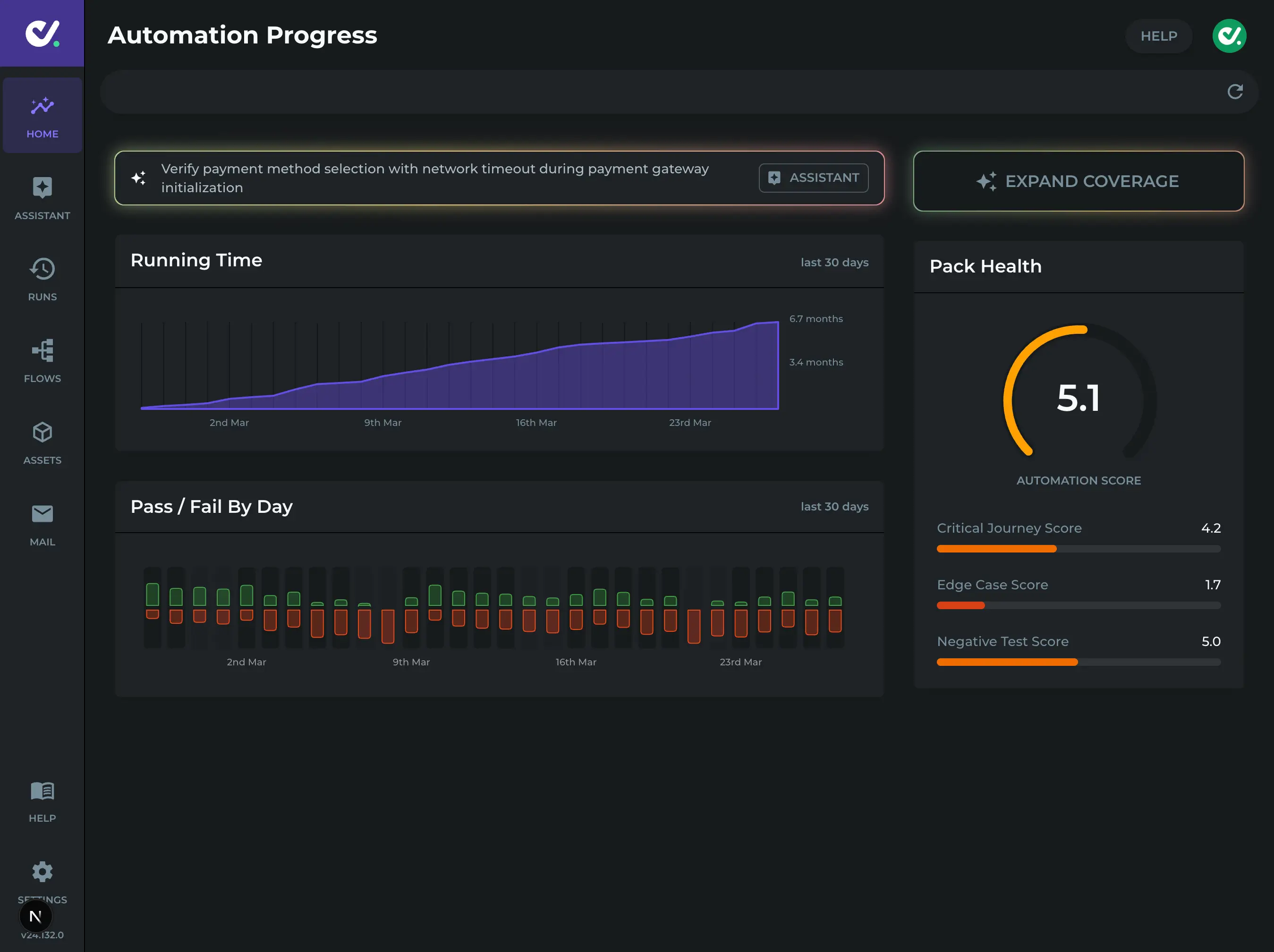Click the purple logo in the top-left corner
Viewport: 1274px width, 952px height.
pyautogui.click(x=42, y=33)
